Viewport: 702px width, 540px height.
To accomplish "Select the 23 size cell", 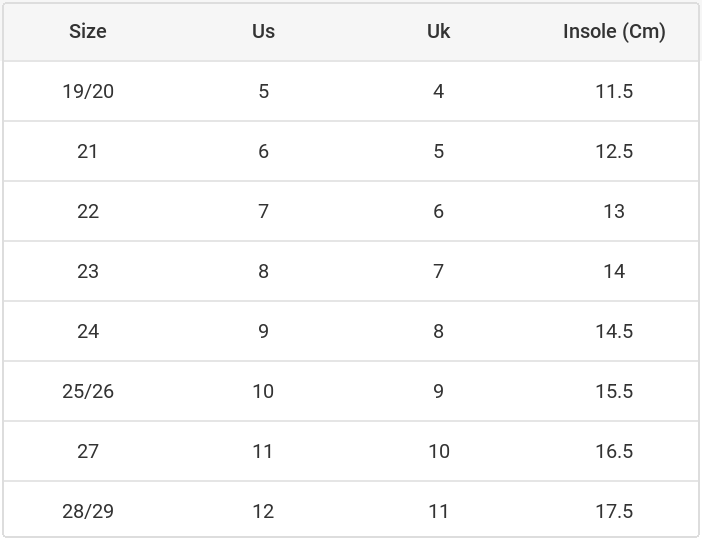I will (x=88, y=271).
